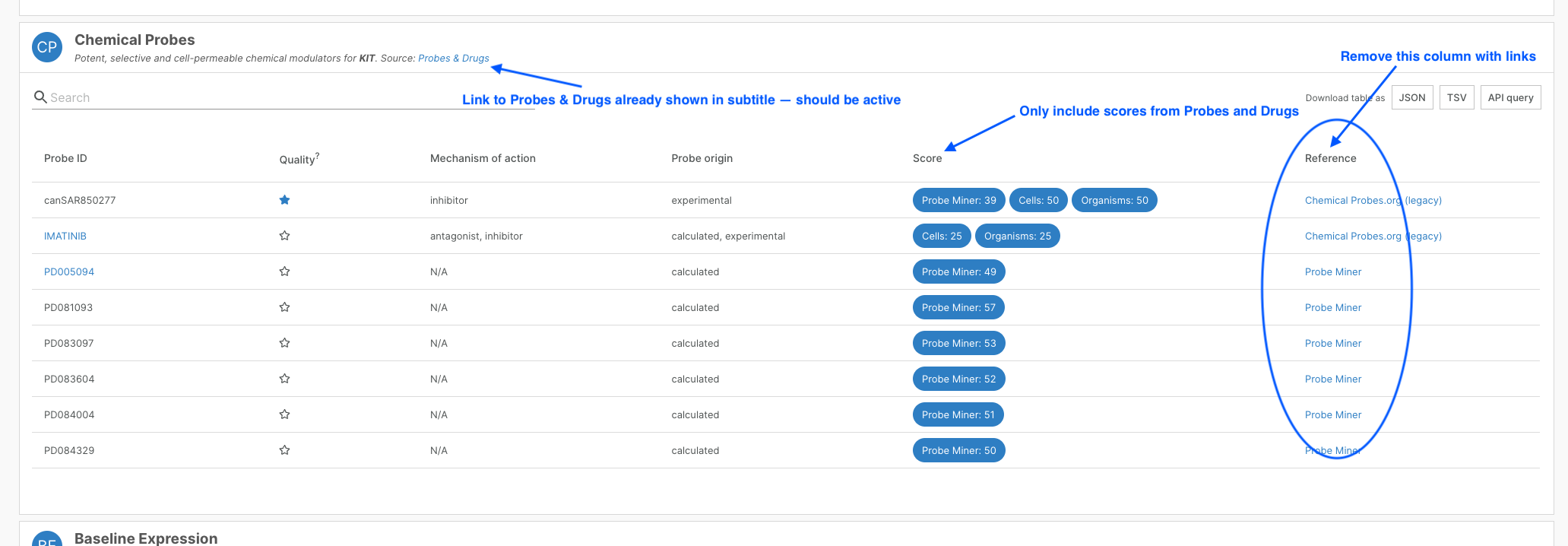Click the 'inhibitor' mechanism cell for canSAR850277
This screenshot has height=546, width=1568.
(x=449, y=200)
